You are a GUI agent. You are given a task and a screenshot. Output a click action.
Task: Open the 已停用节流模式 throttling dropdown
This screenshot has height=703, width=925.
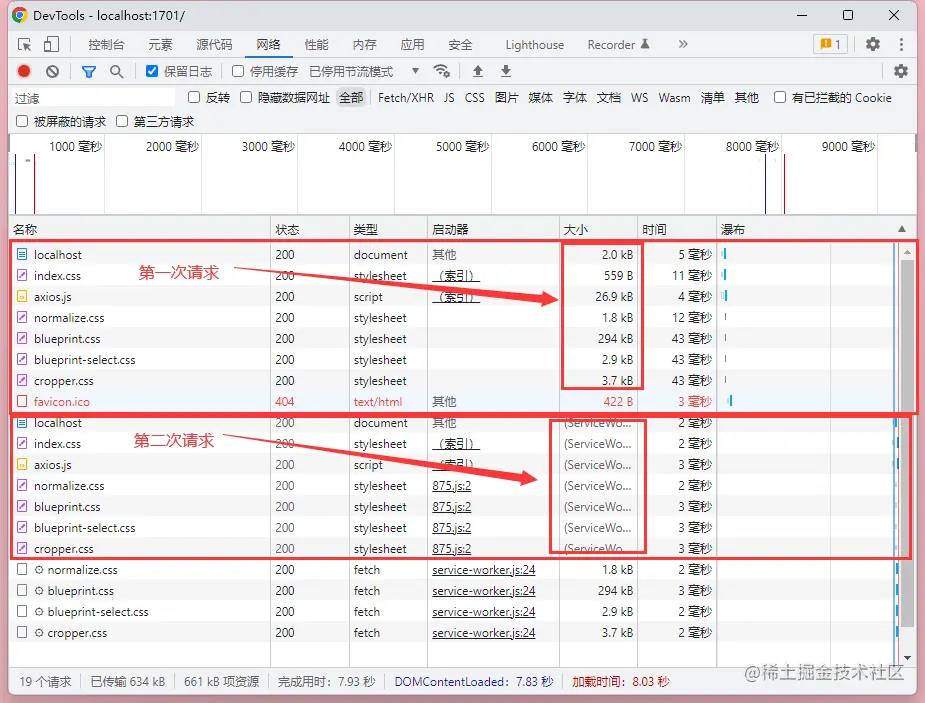pos(365,71)
